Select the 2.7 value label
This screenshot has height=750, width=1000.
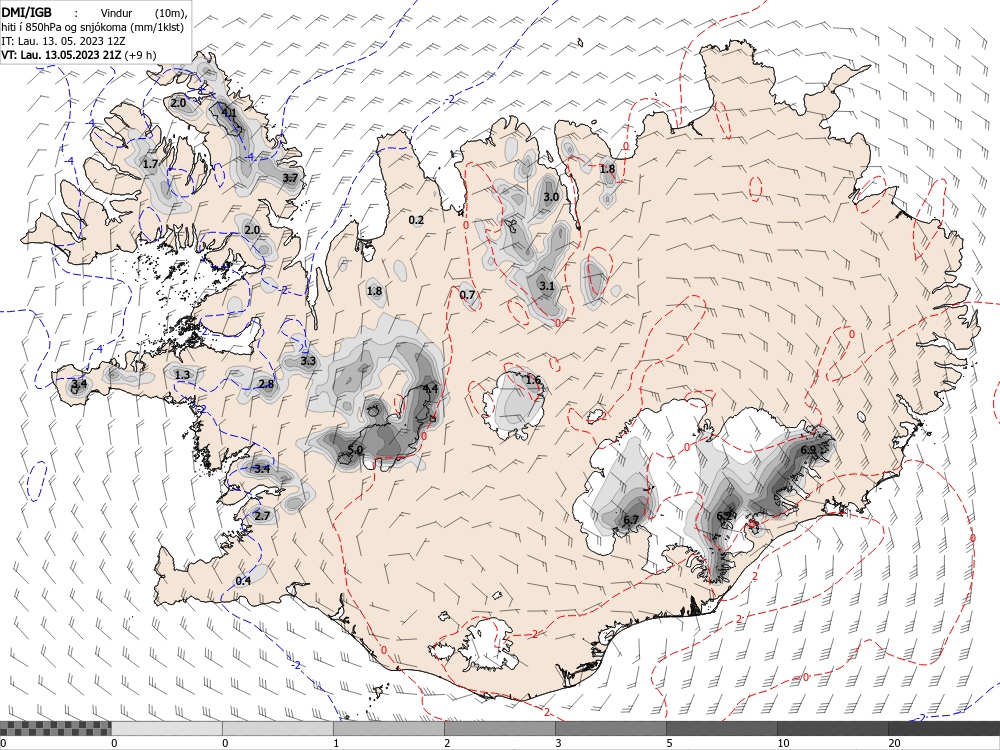tap(262, 516)
